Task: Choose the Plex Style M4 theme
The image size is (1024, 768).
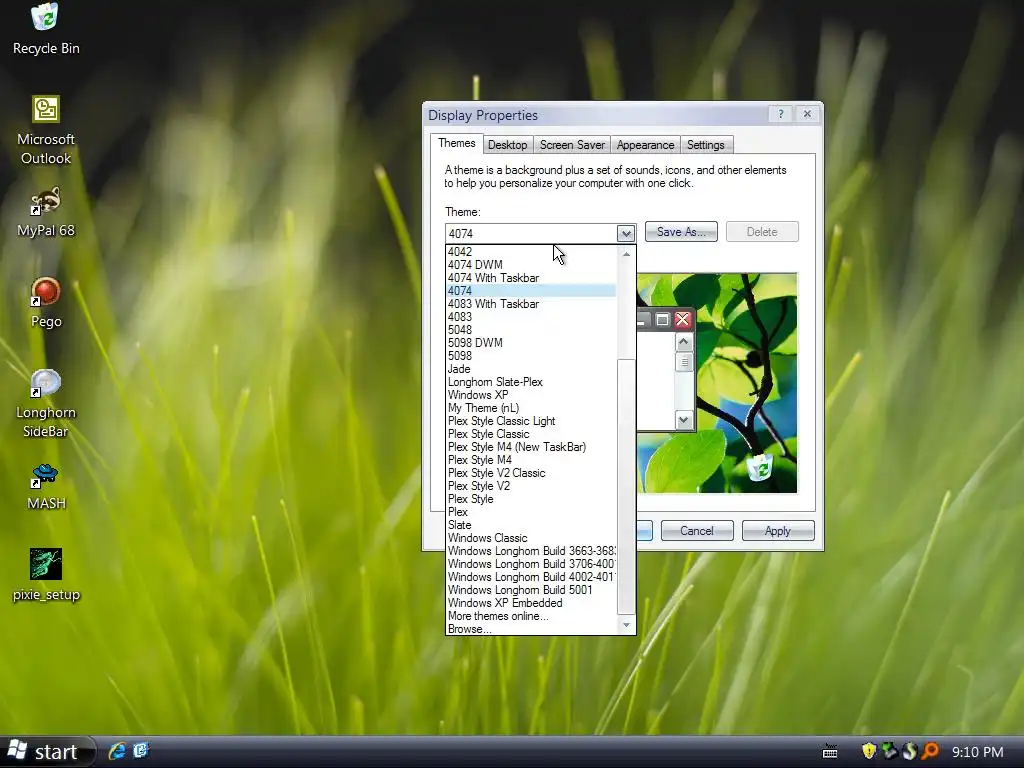Action: 531,460
